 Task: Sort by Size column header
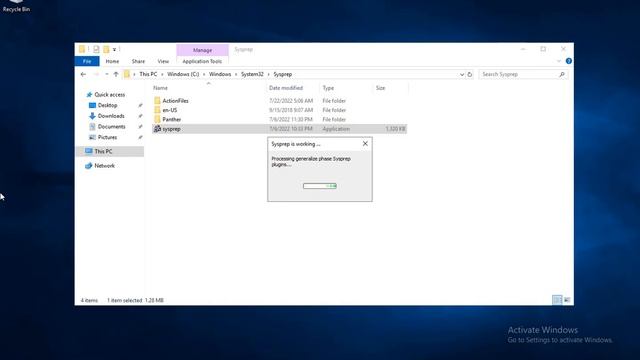click(380, 88)
